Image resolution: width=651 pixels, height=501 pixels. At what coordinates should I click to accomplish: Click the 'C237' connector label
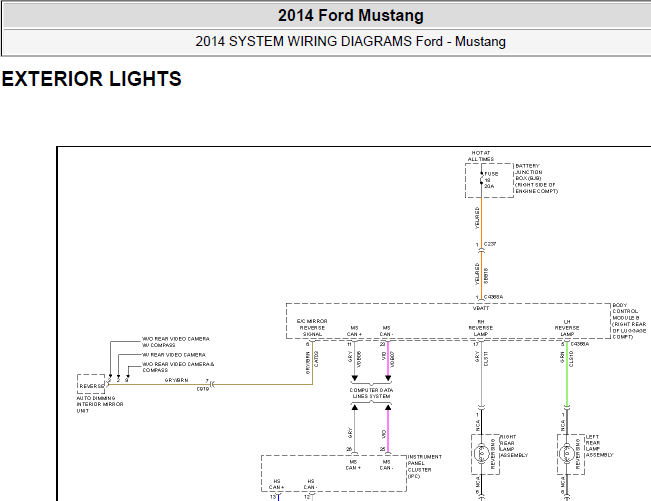click(490, 244)
